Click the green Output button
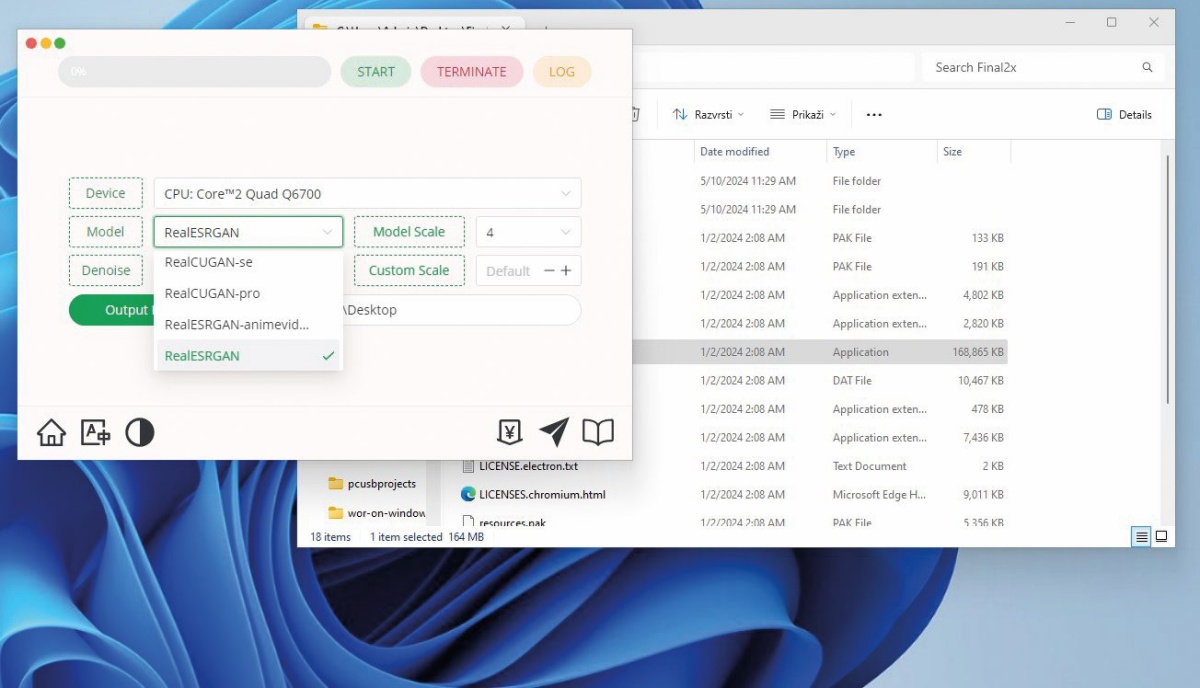The width and height of the screenshot is (1200, 688). click(x=111, y=310)
